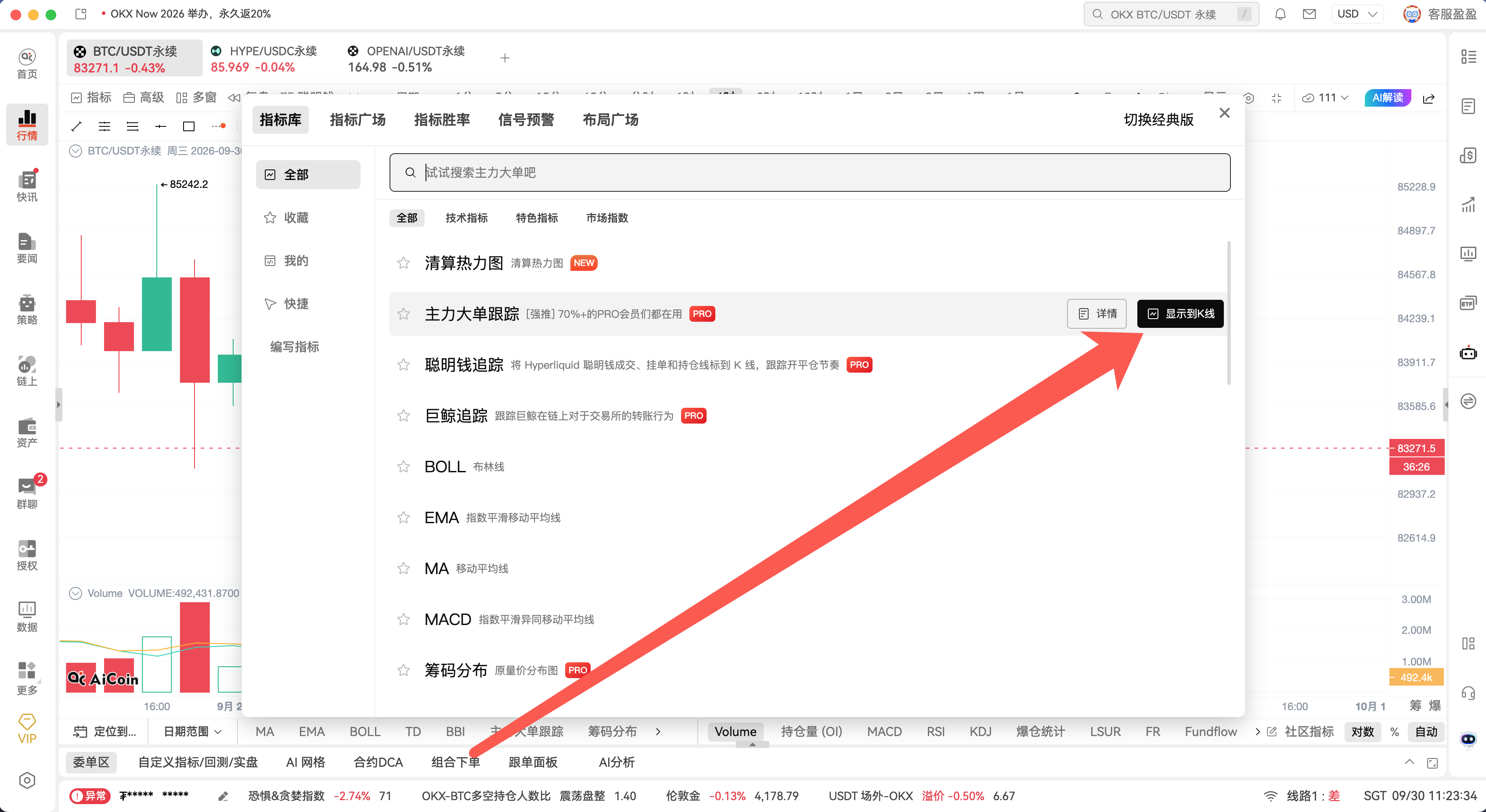
Task: Switch to the 信号预警 tab
Action: coord(526,120)
